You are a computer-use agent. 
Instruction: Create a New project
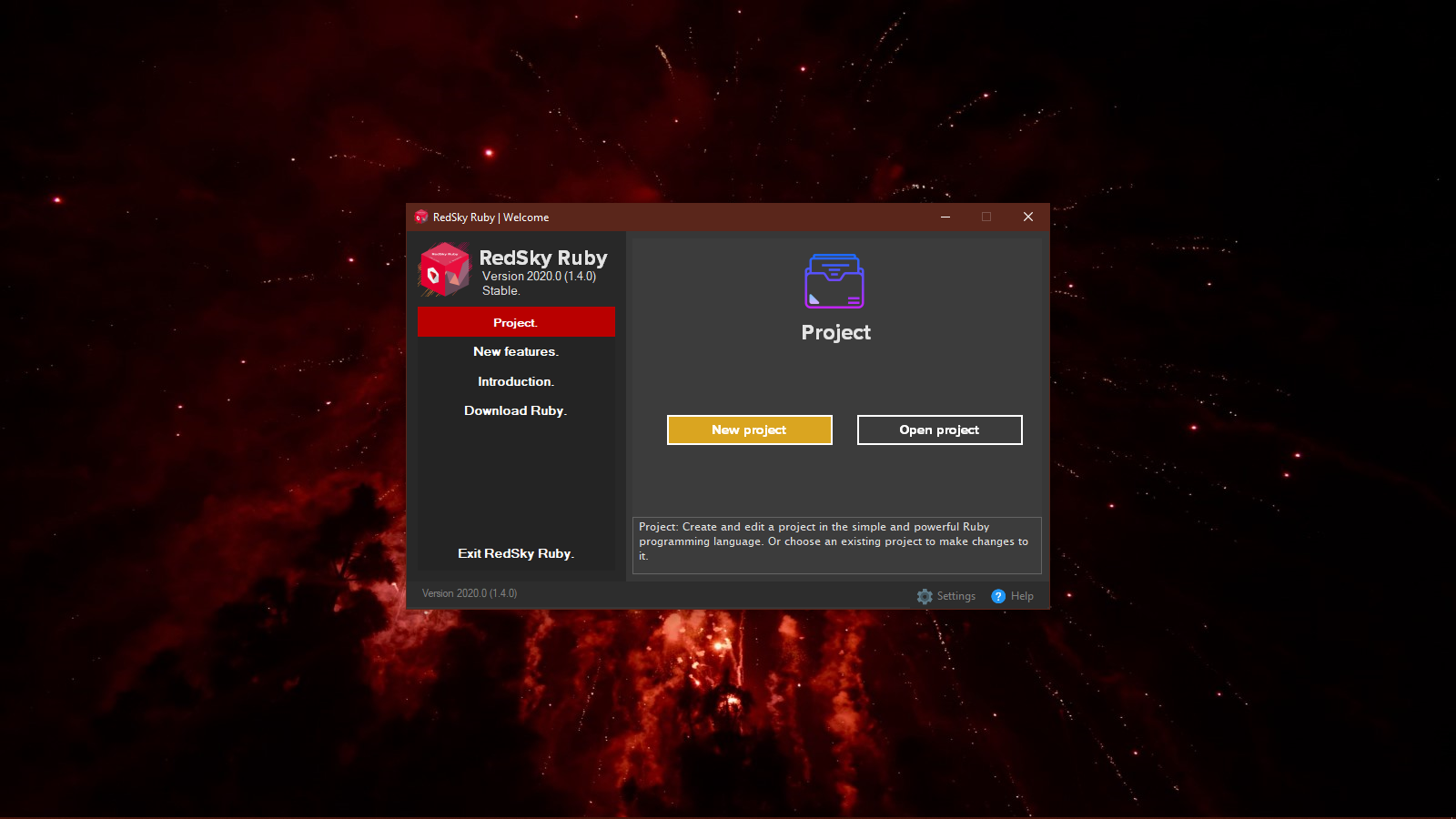750,430
